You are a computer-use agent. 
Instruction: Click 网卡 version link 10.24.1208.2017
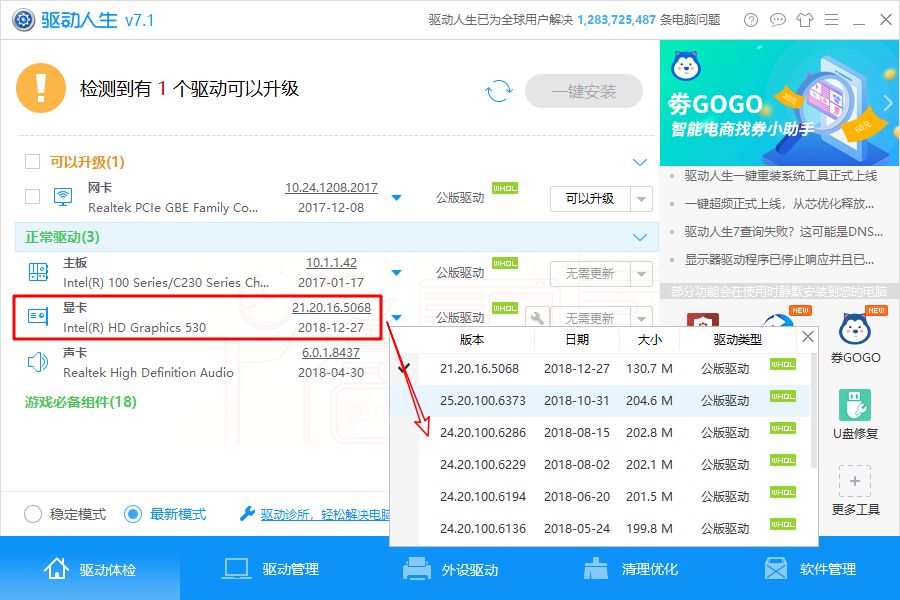tap(331, 188)
